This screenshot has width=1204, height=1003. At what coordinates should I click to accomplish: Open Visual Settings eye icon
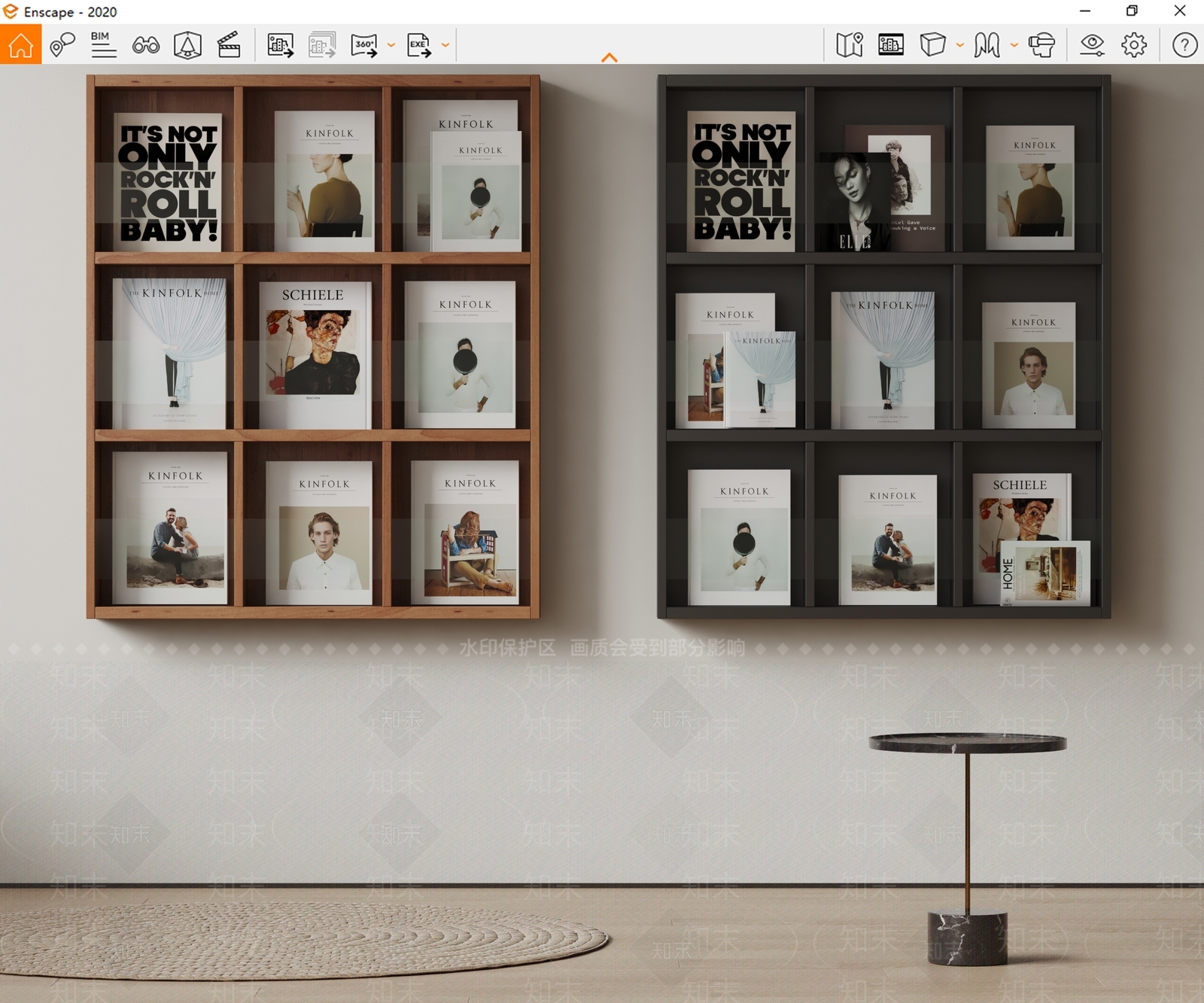pos(1092,45)
